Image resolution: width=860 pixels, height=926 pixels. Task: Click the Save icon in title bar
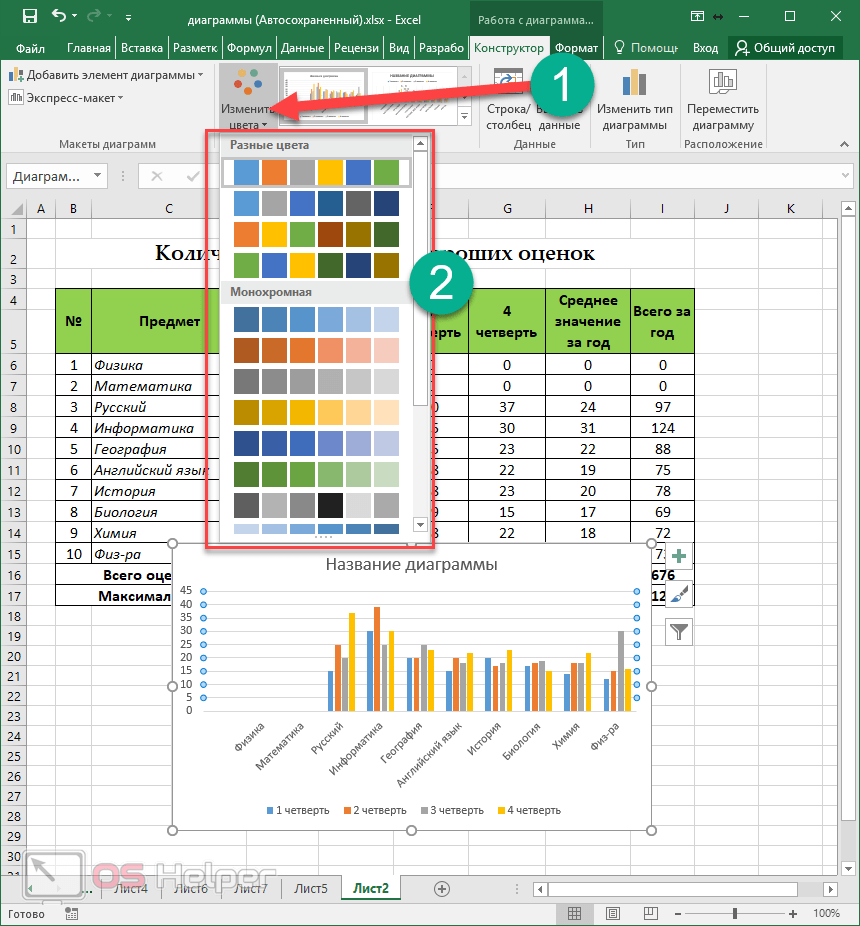[x=29, y=16]
